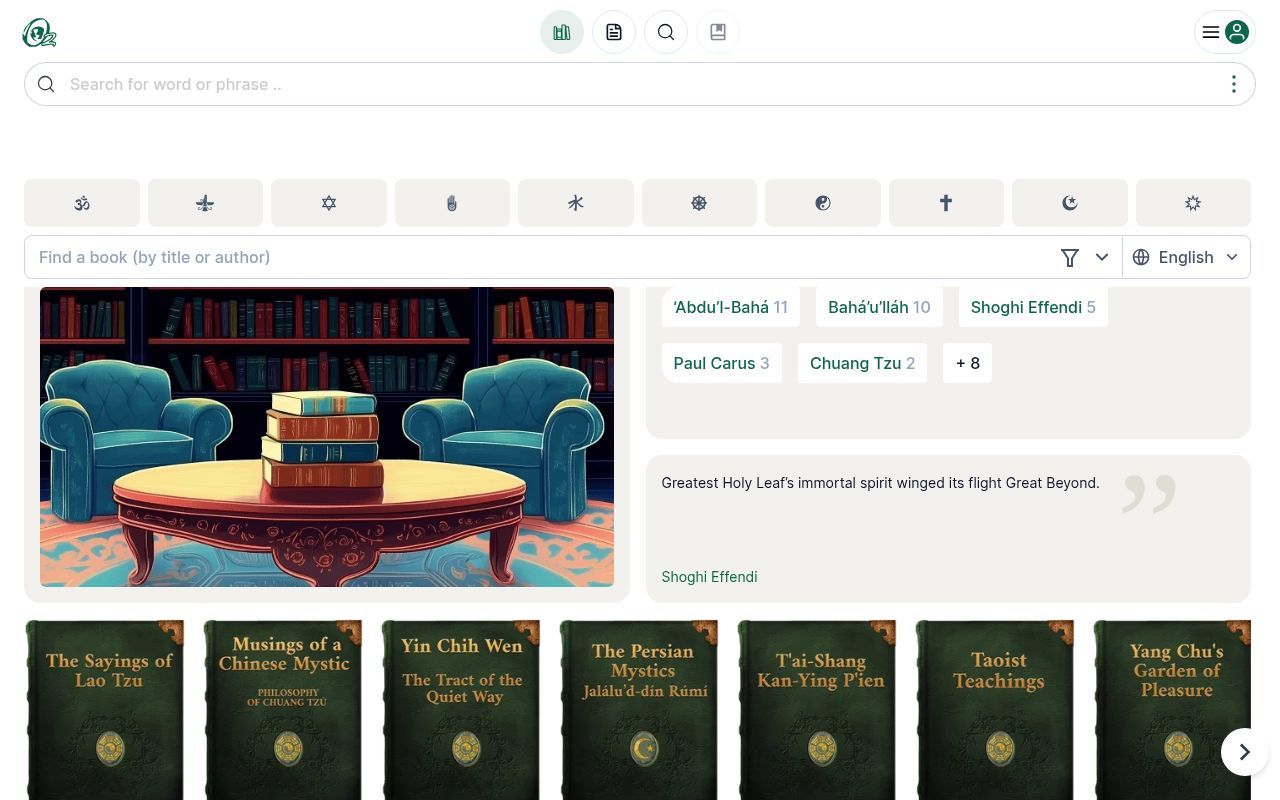Open Musings of a Chinese Mystic book
The width and height of the screenshot is (1280, 800).
(x=283, y=710)
